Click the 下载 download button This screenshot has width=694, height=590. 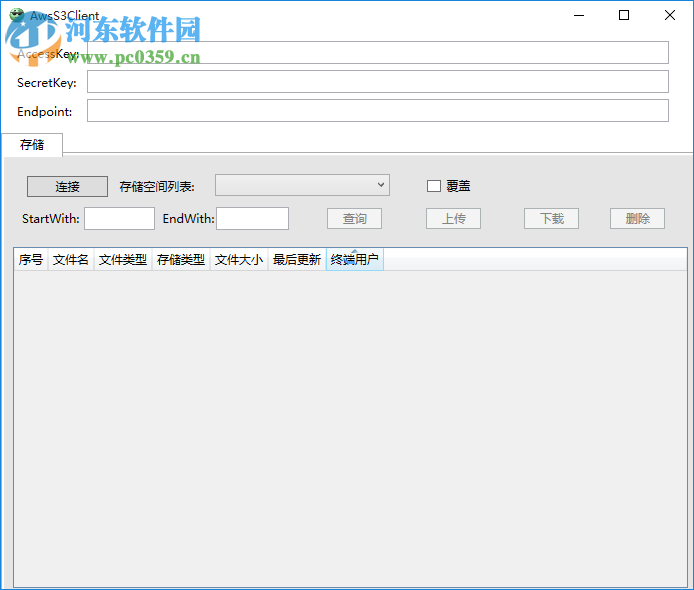pos(551,218)
